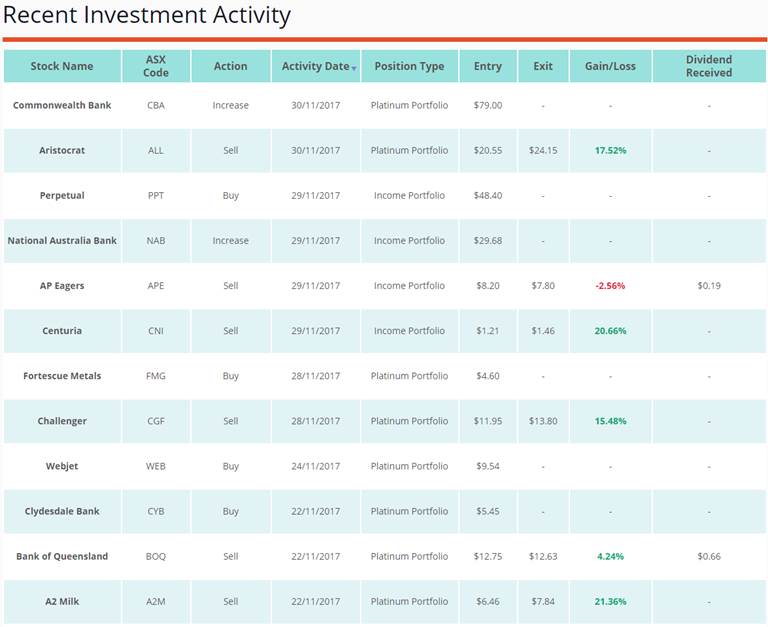Select the ALL code cell

[156, 150]
